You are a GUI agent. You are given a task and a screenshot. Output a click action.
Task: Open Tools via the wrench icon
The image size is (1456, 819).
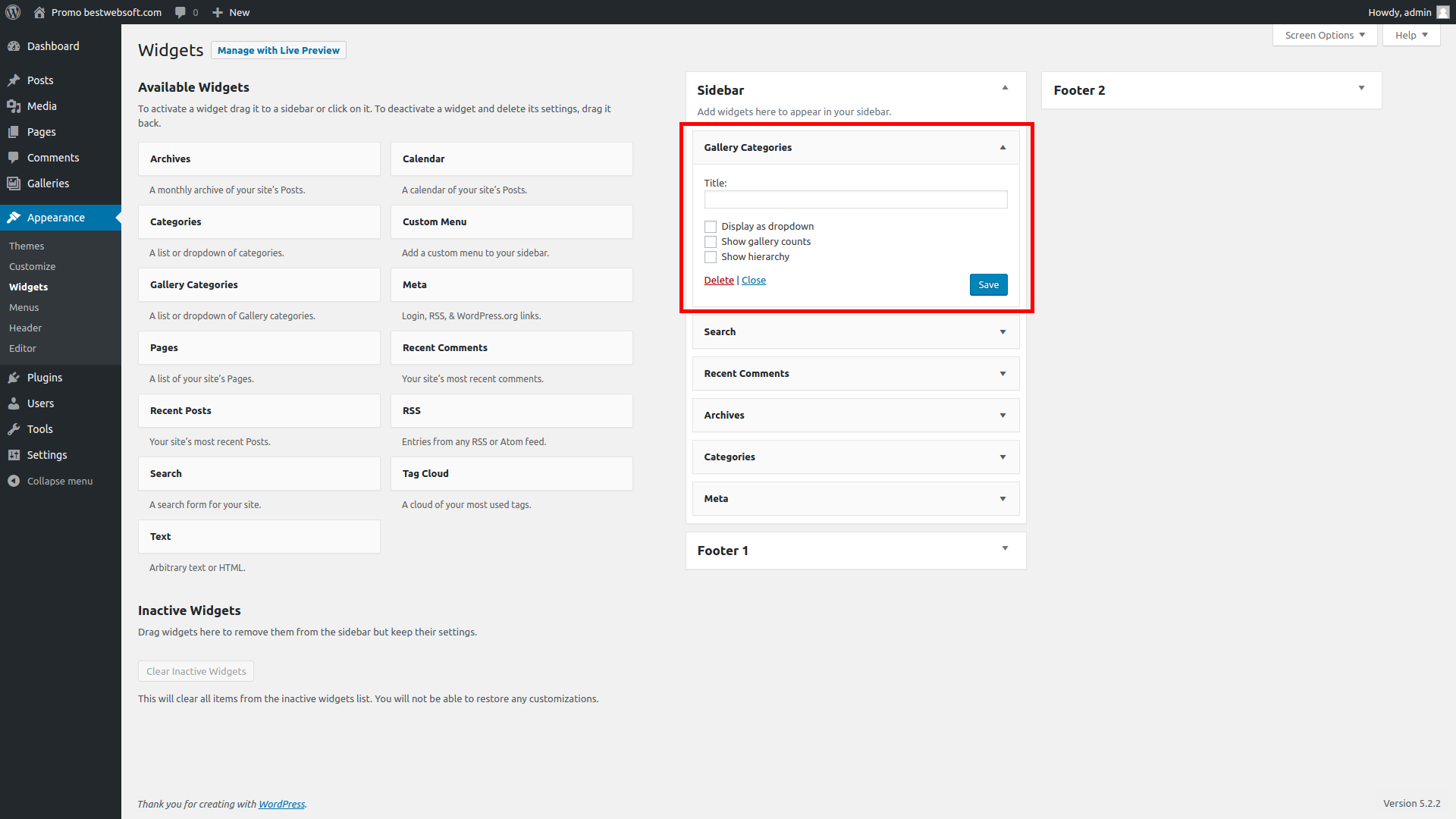coord(15,428)
